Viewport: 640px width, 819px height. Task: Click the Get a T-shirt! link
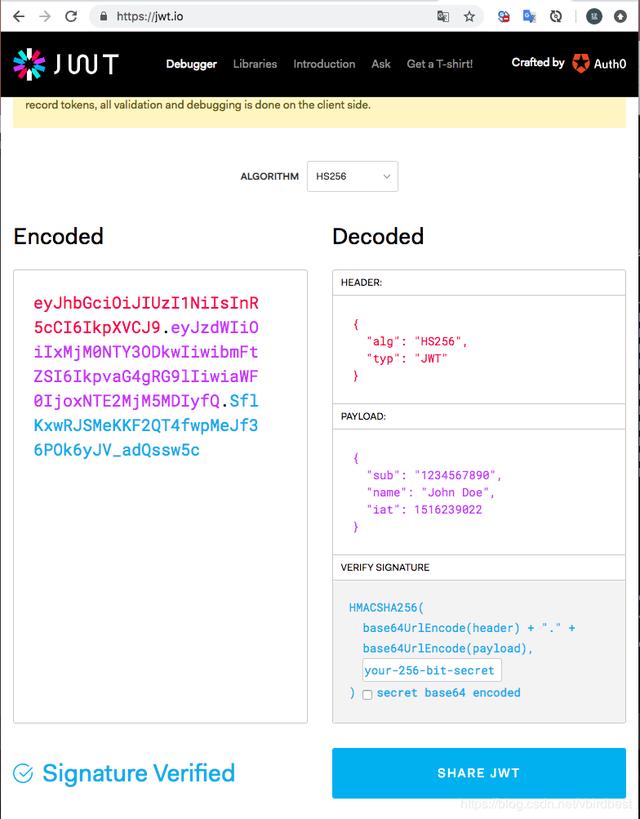(440, 64)
